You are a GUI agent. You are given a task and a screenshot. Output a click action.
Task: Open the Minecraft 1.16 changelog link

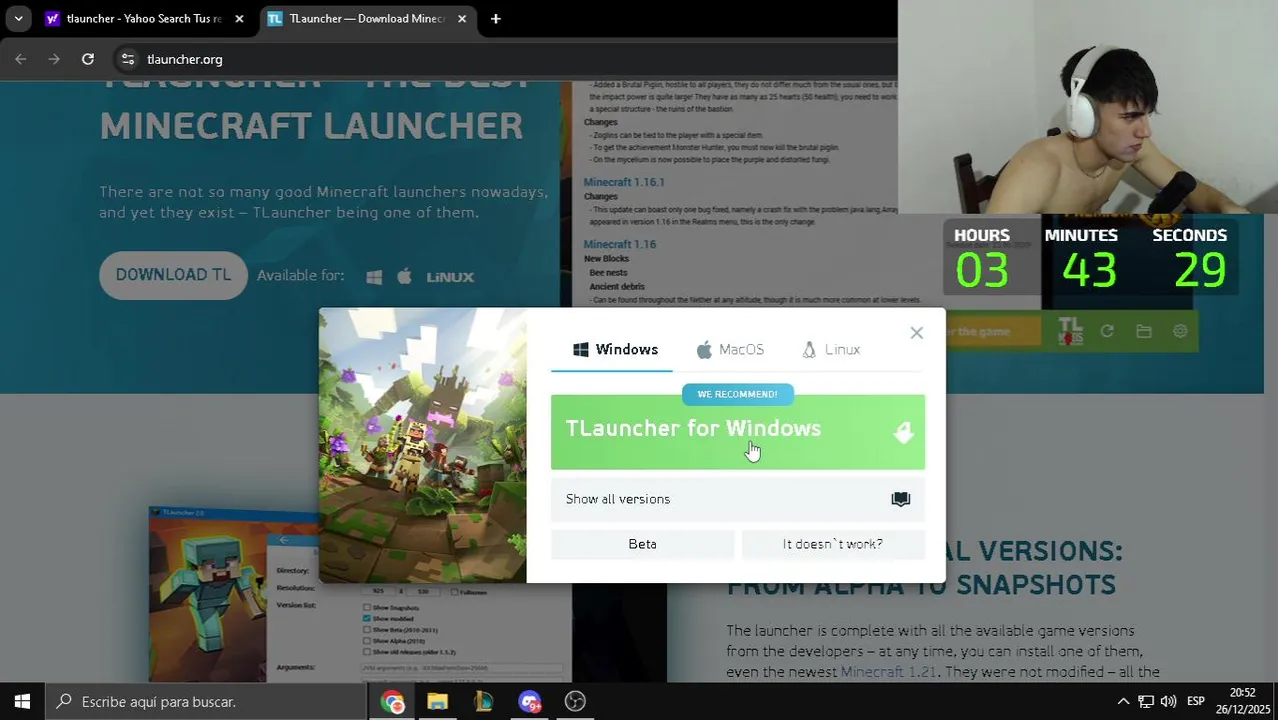coord(620,244)
